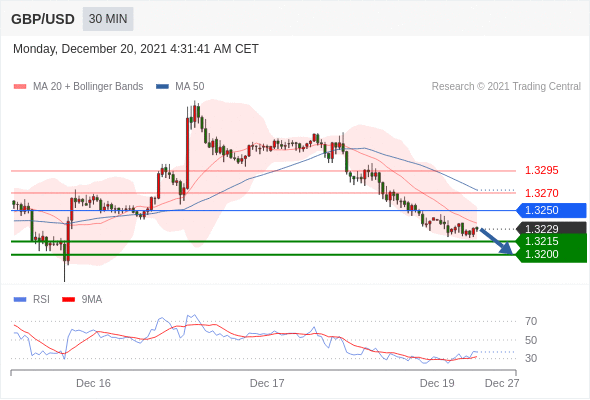Click the 30 MIN timeframe button
The image size is (590, 400).
click(x=108, y=19)
